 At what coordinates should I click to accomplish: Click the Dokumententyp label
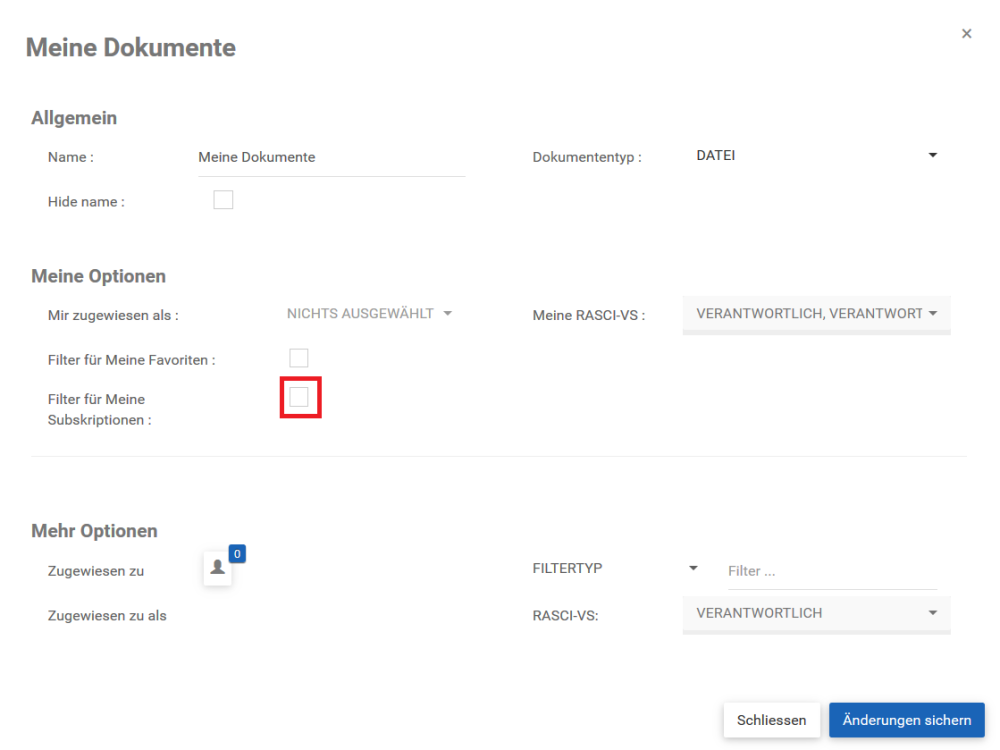pos(587,158)
